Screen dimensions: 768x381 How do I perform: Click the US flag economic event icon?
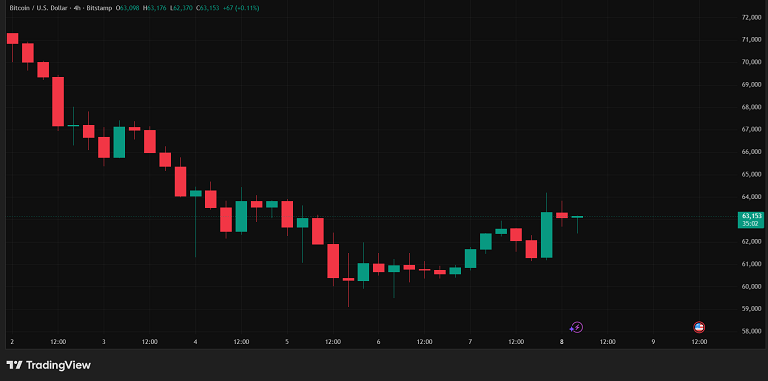699,327
